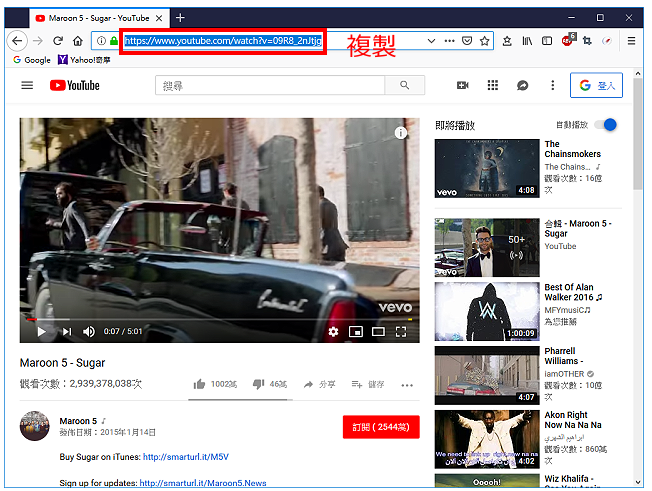Image resolution: width=652 pixels, height=491 pixels.
Task: Open the player settings gear
Action: pyautogui.click(x=333, y=332)
